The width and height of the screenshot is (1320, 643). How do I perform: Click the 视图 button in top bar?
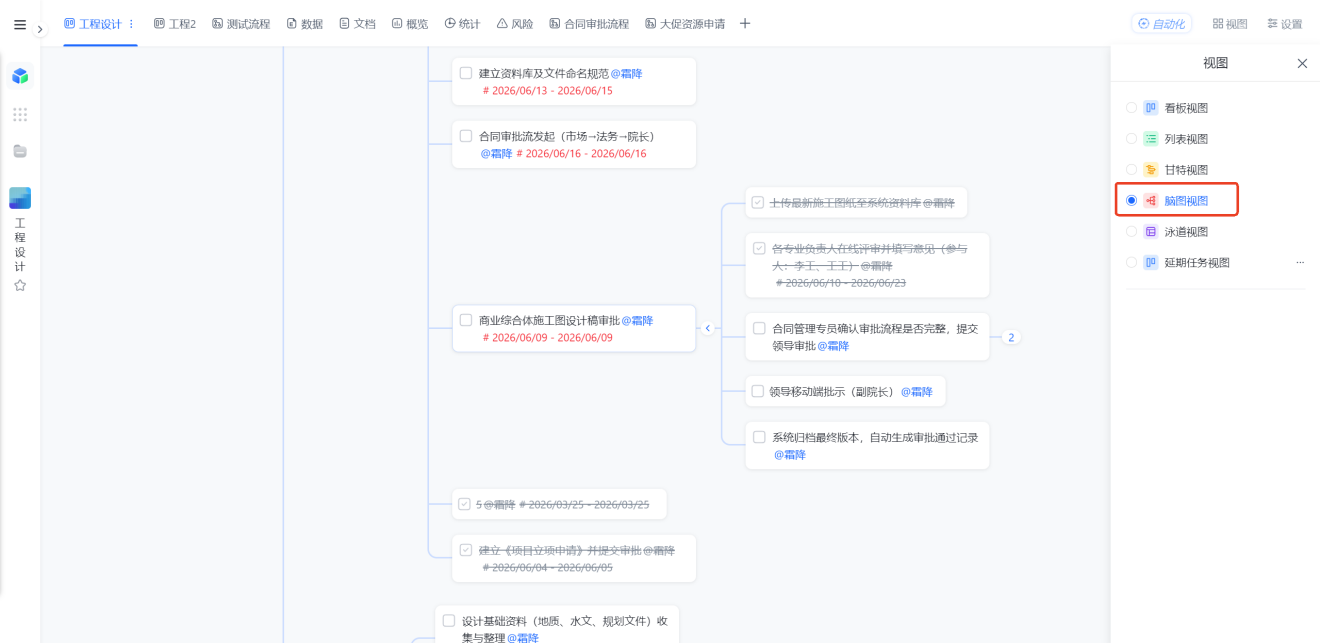(1230, 24)
